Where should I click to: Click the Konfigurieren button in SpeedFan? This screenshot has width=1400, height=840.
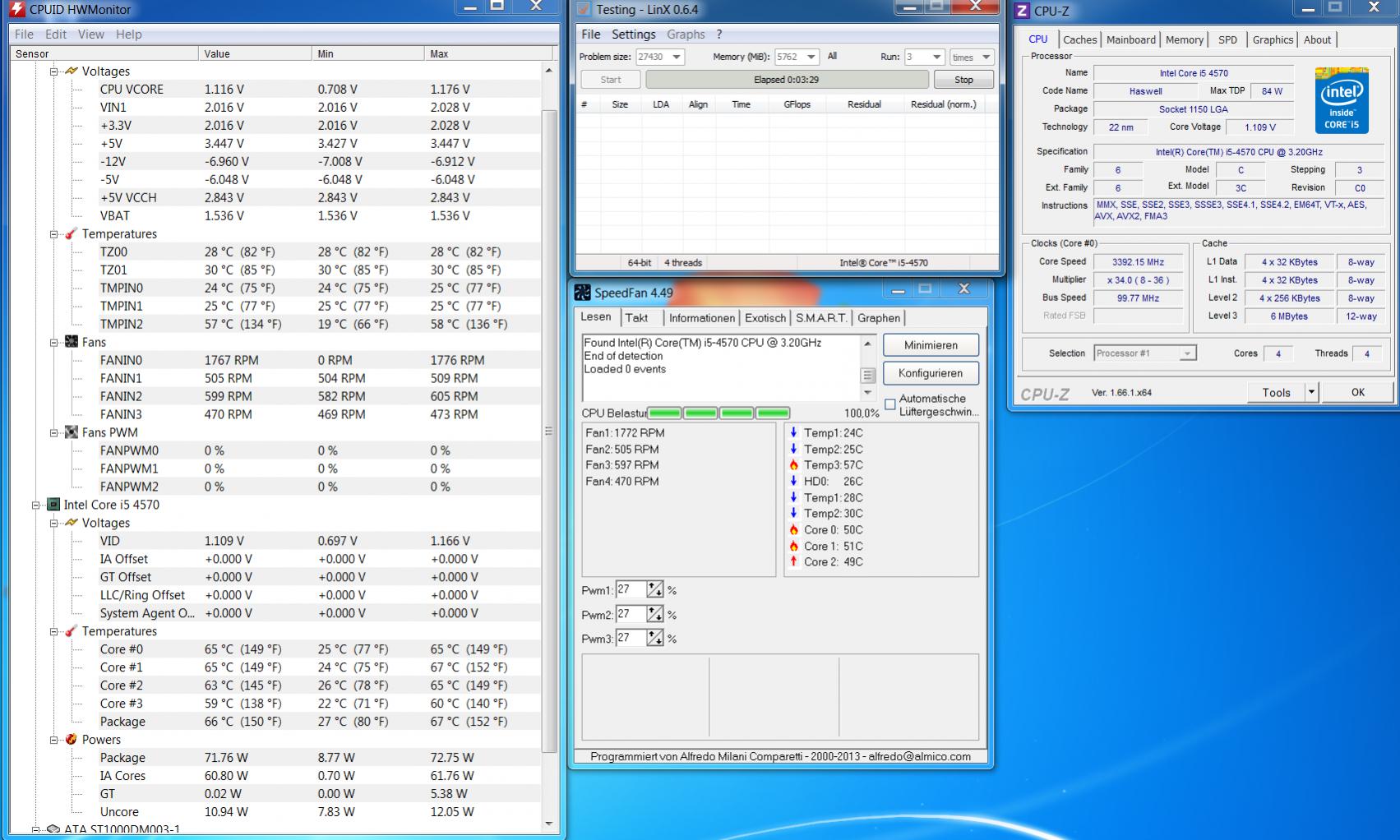(931, 373)
